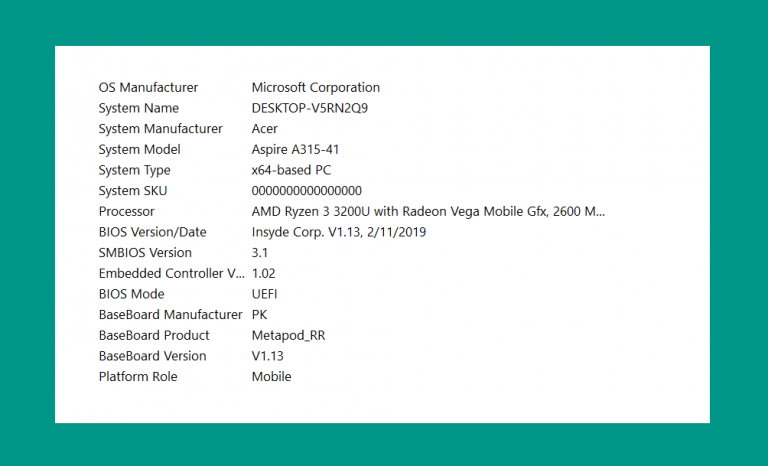Screen dimensions: 768x466
Task: Select the OS Manufacturer row label
Action: click(148, 87)
